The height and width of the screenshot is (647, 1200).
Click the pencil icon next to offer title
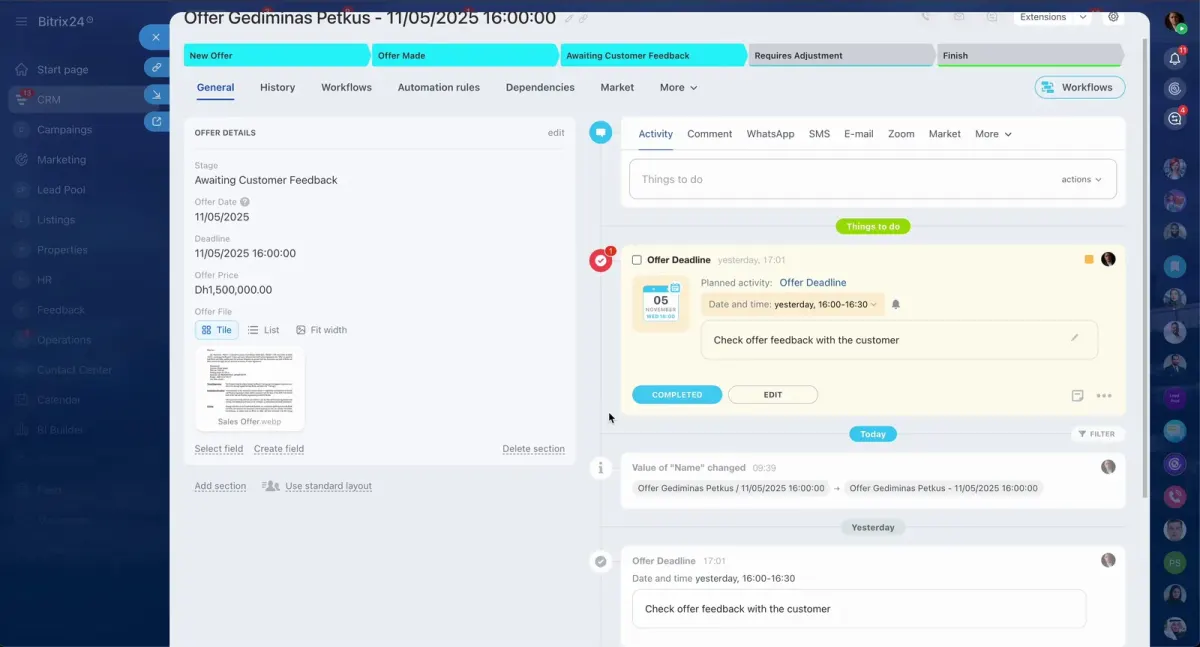point(569,18)
